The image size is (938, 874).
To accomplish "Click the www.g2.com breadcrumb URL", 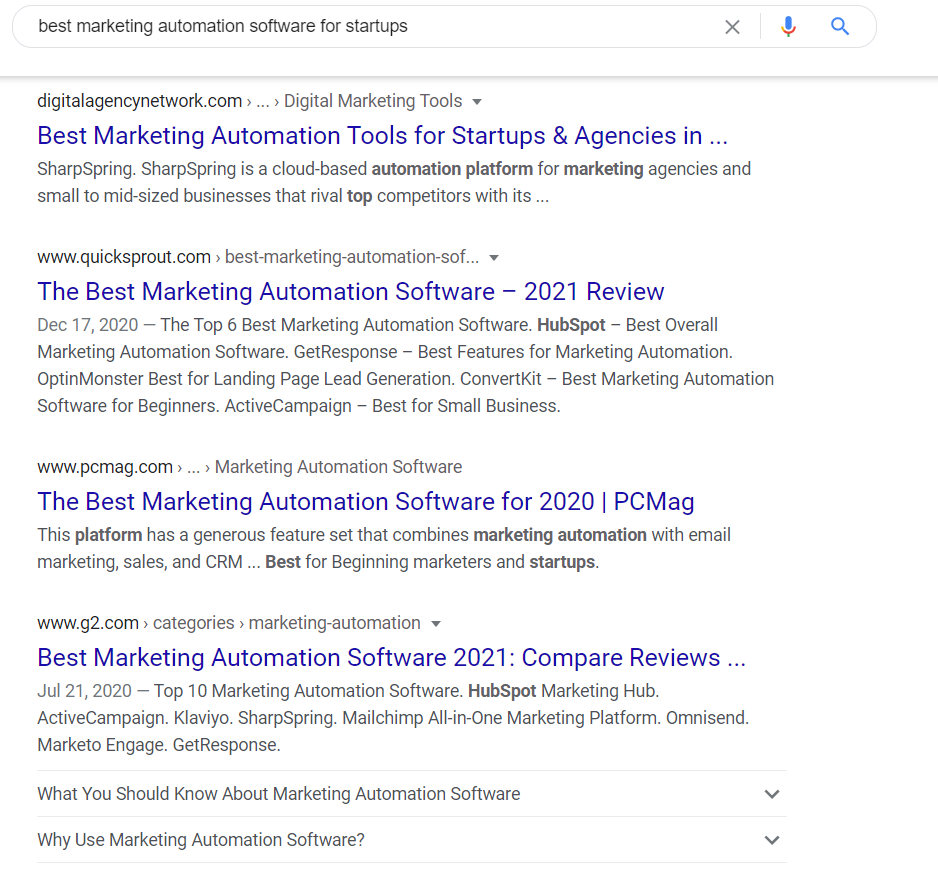I will click(x=88, y=623).
